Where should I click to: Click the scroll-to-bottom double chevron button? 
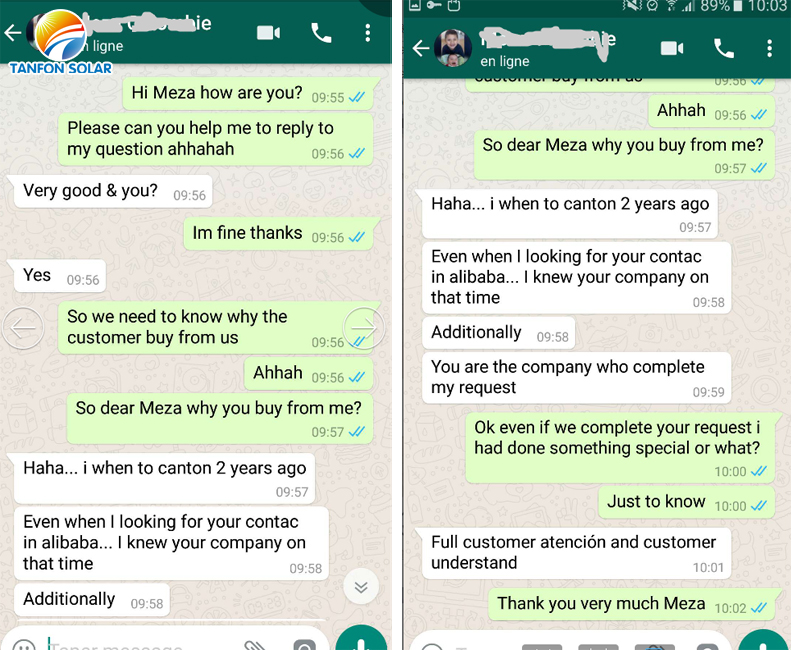click(361, 587)
